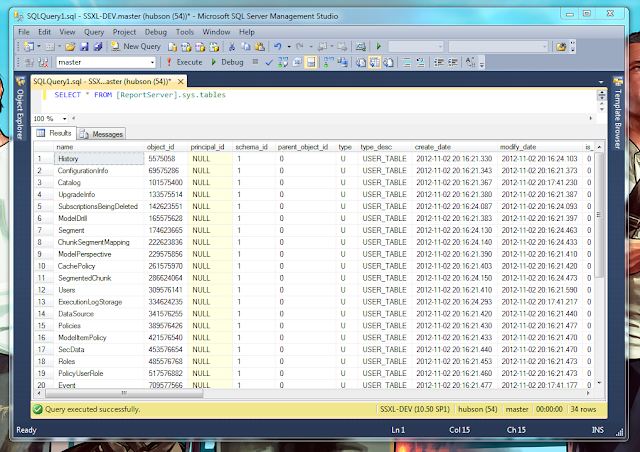Click the Paste clipboard icon
Image resolution: width=640 pixels, height=452 pixels.
(x=260, y=47)
